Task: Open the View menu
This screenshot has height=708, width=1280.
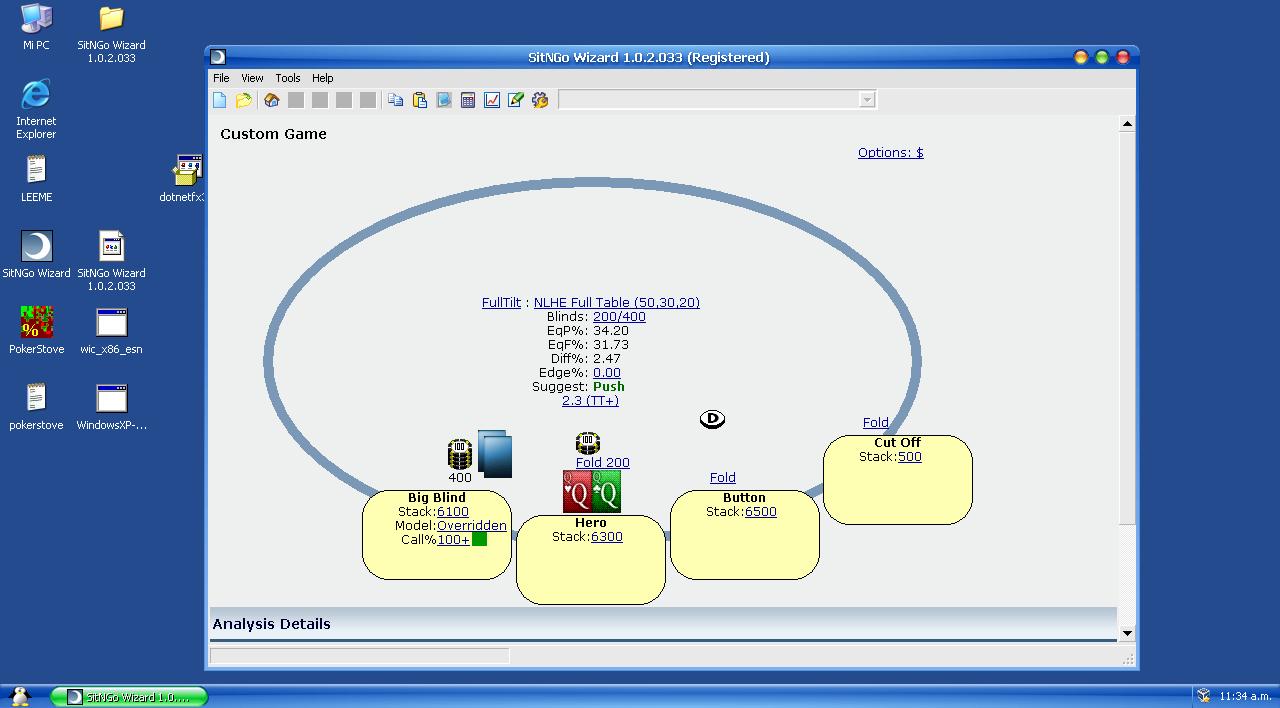Action: click(252, 78)
